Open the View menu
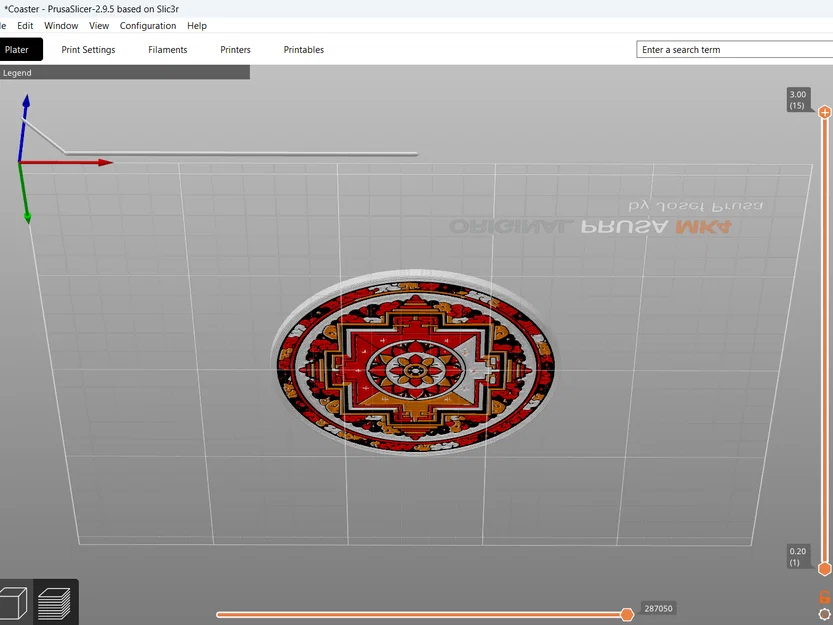The image size is (833, 625). 99,26
